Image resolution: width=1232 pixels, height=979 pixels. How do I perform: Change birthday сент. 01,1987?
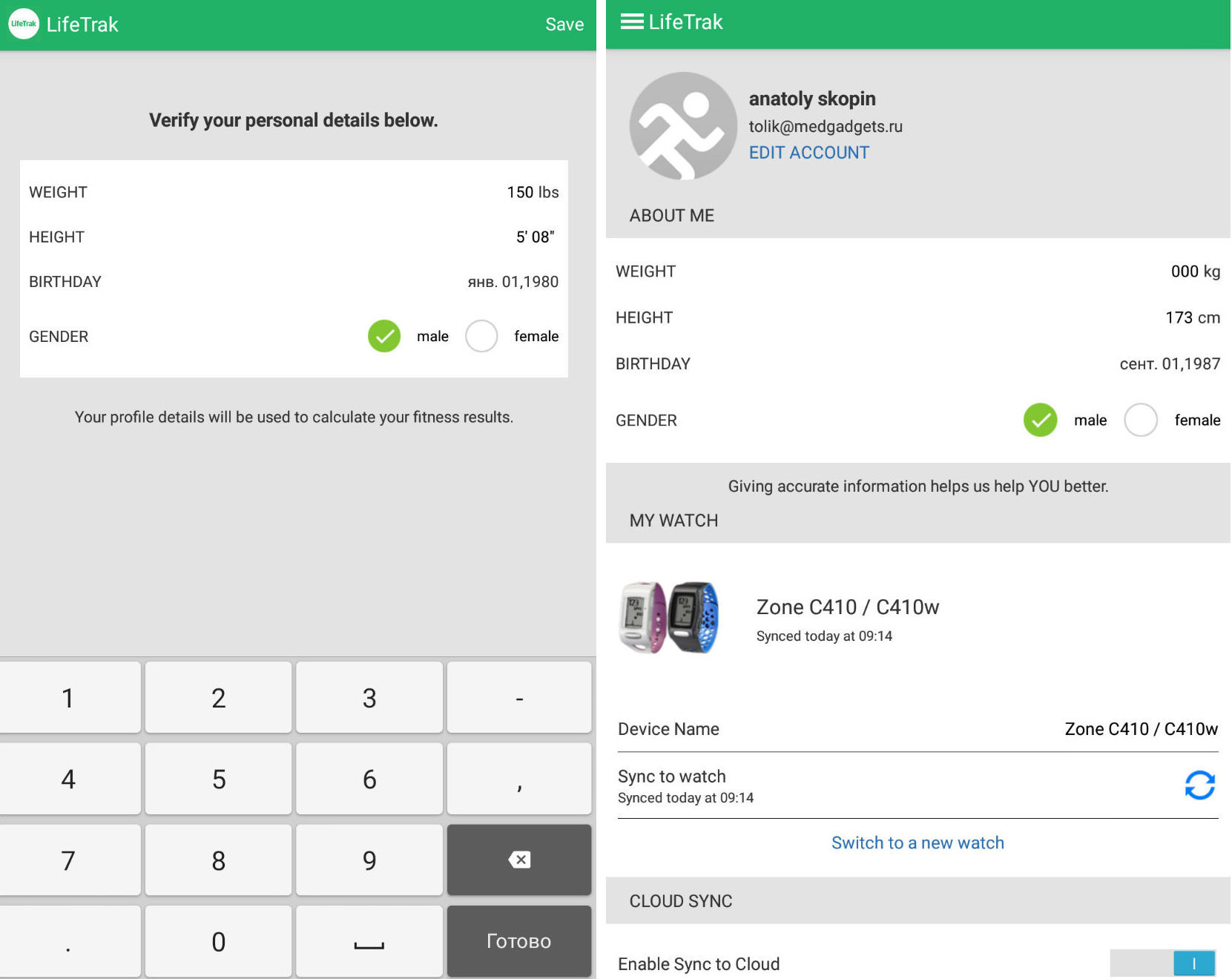(x=1170, y=363)
